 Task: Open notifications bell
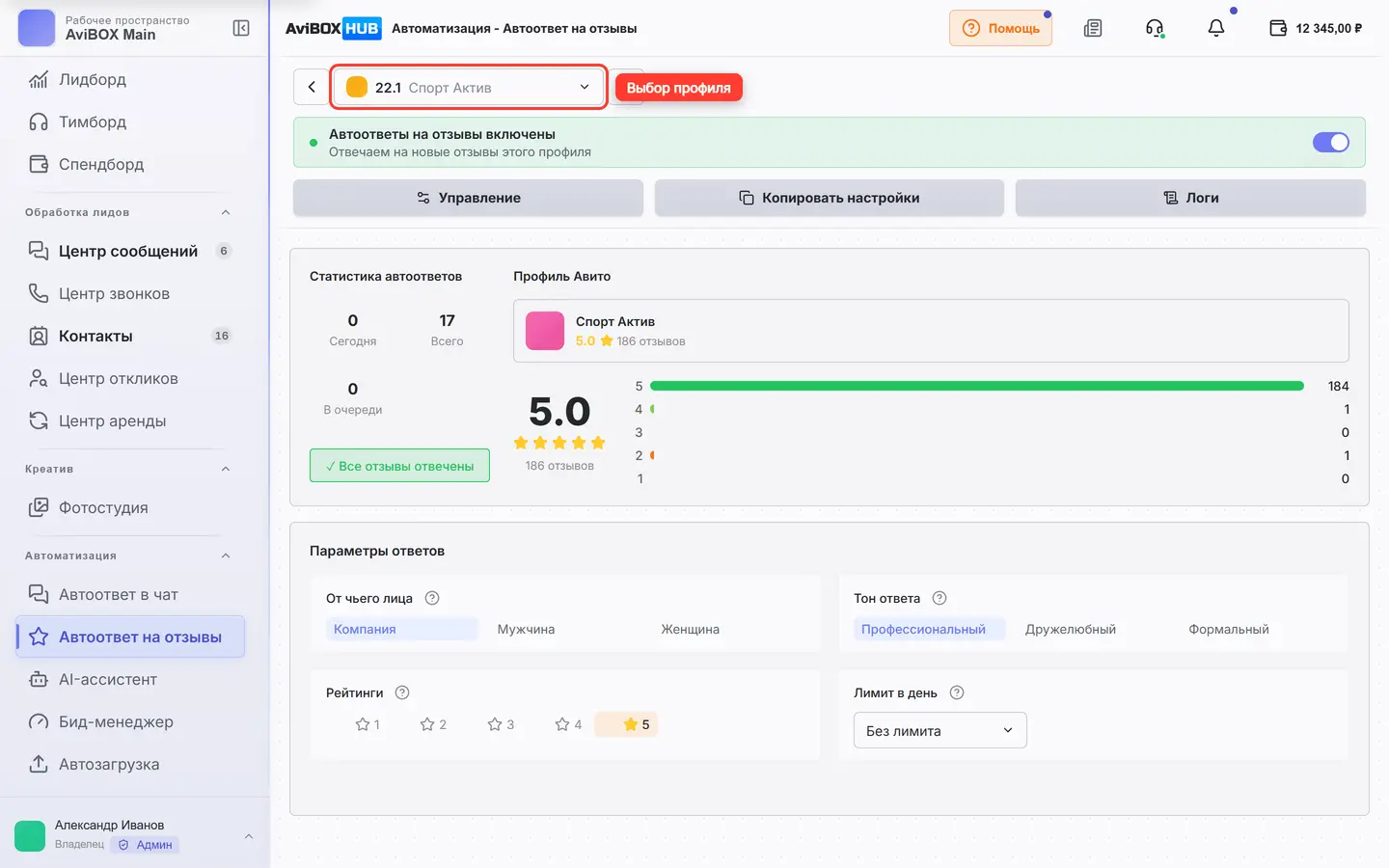(x=1216, y=28)
